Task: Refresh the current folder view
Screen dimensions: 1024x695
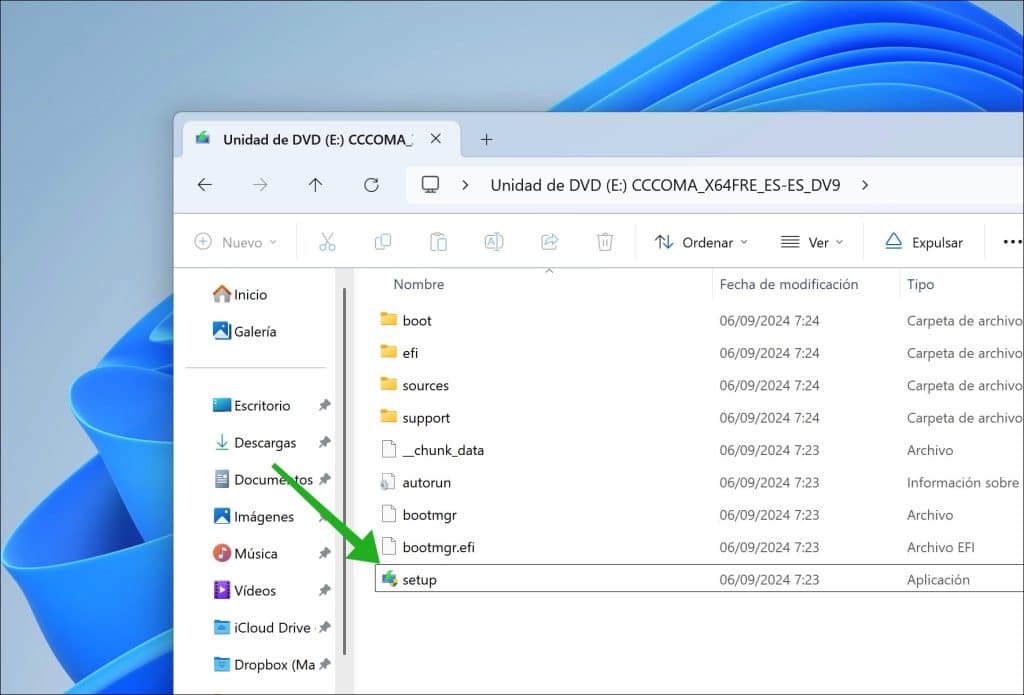Action: (371, 185)
